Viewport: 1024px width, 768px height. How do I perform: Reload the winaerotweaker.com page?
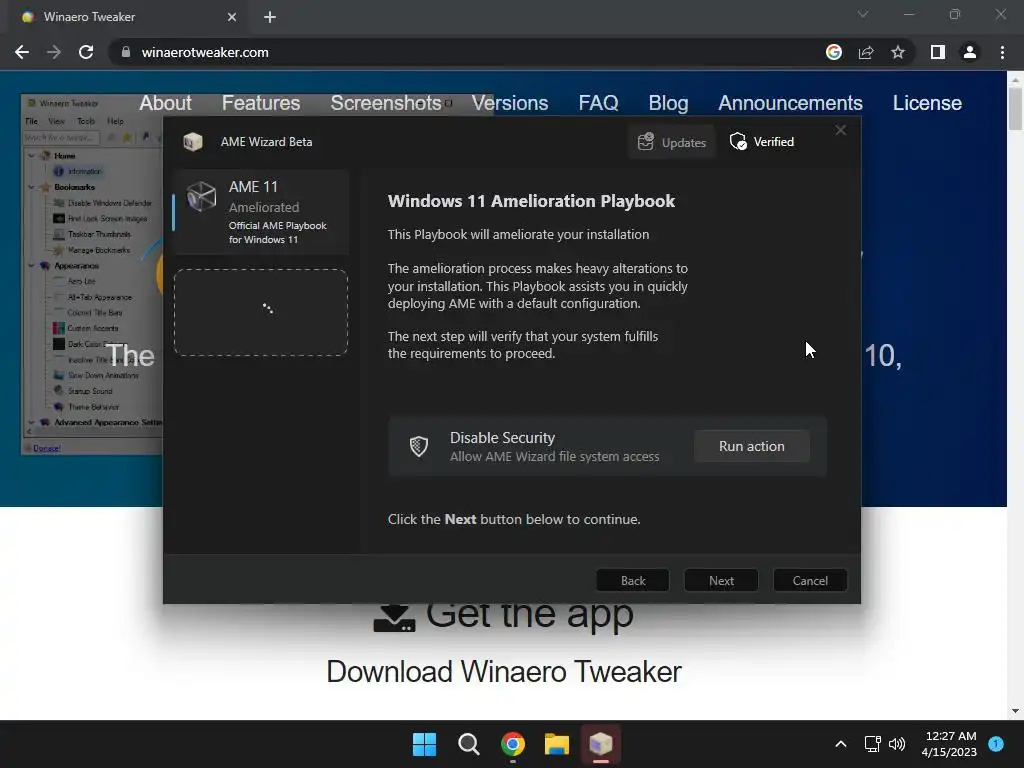86,52
